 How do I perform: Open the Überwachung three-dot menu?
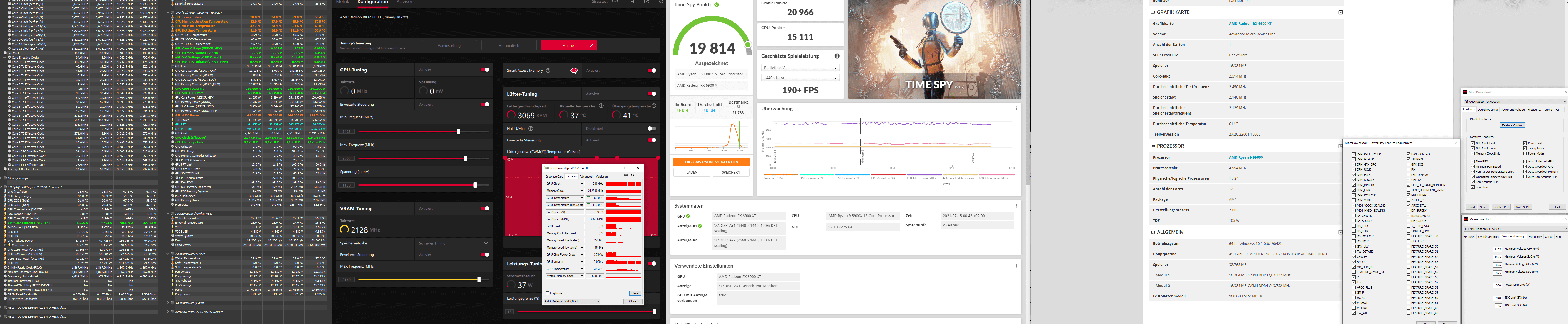[1016, 109]
